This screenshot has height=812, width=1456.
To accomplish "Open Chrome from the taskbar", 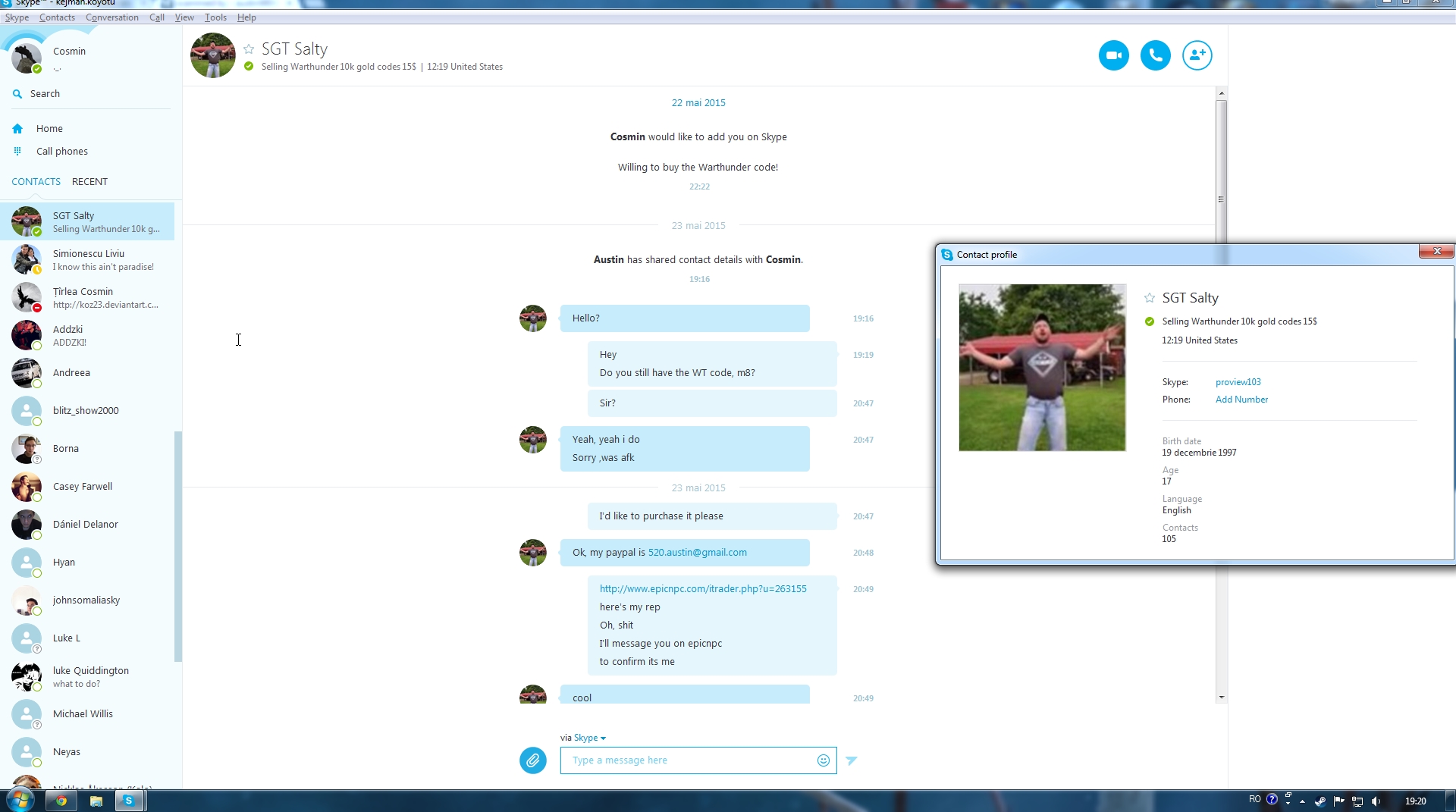I will click(61, 801).
